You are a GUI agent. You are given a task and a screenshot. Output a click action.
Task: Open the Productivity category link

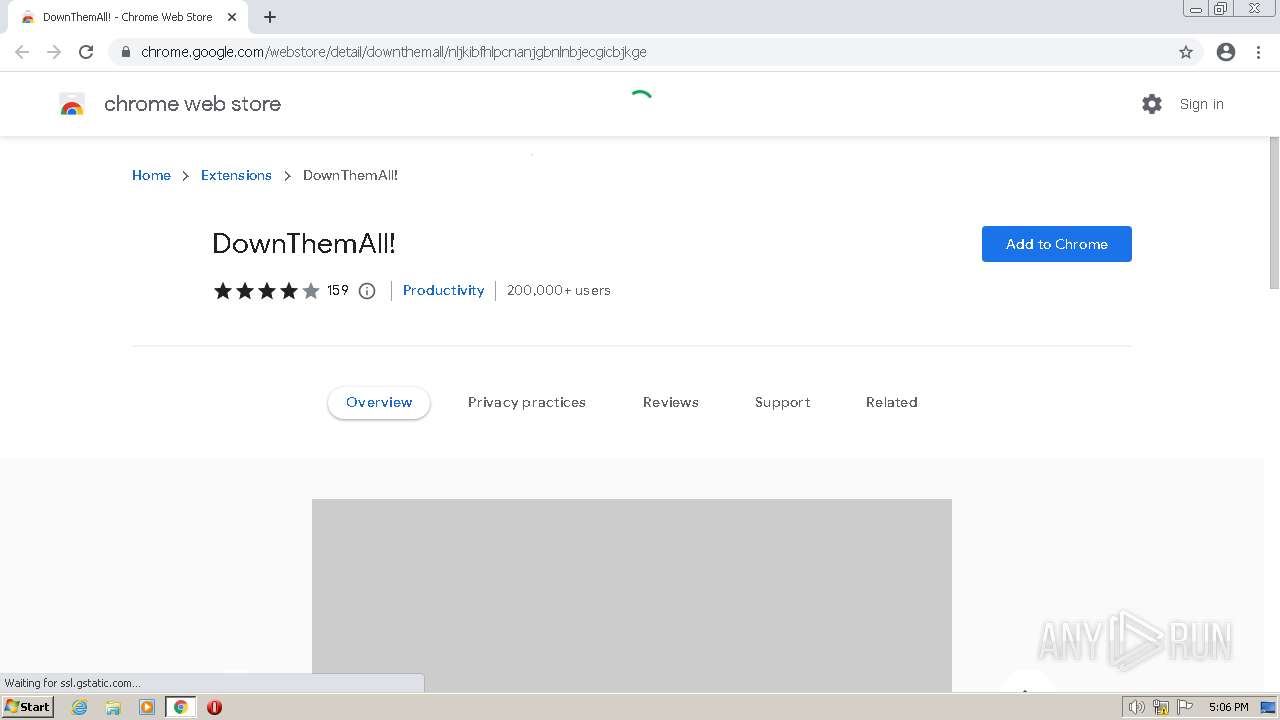pos(444,290)
